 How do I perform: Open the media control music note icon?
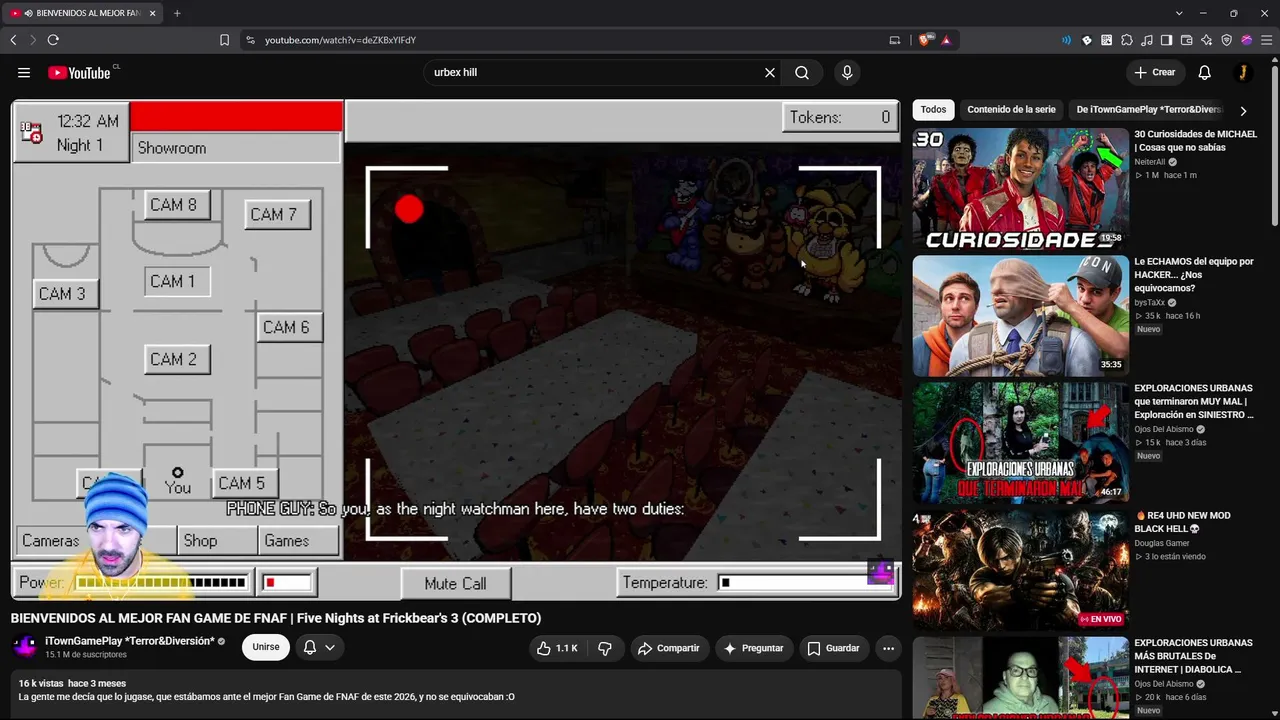tap(1147, 40)
